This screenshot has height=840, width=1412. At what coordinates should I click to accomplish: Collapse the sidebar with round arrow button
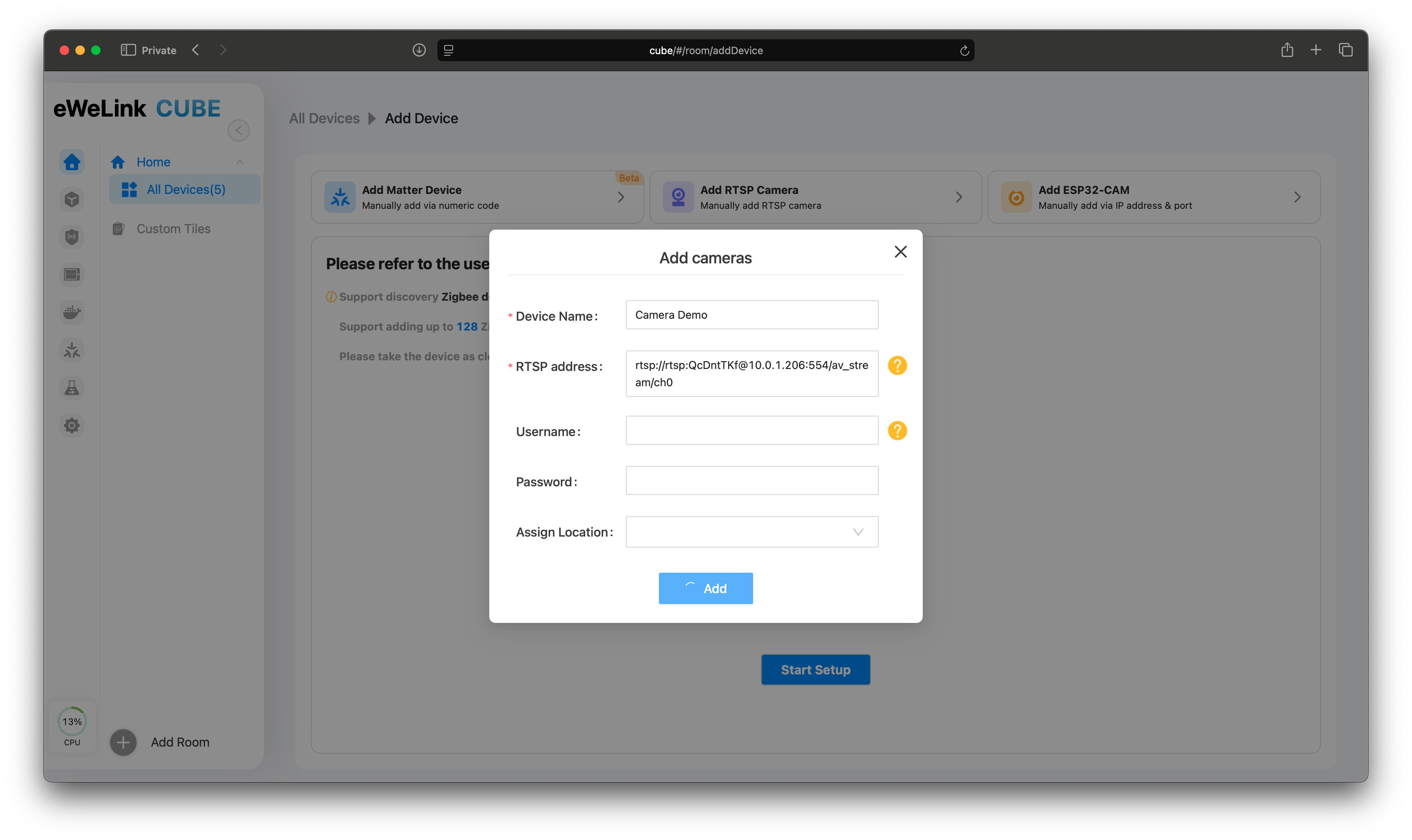238,131
